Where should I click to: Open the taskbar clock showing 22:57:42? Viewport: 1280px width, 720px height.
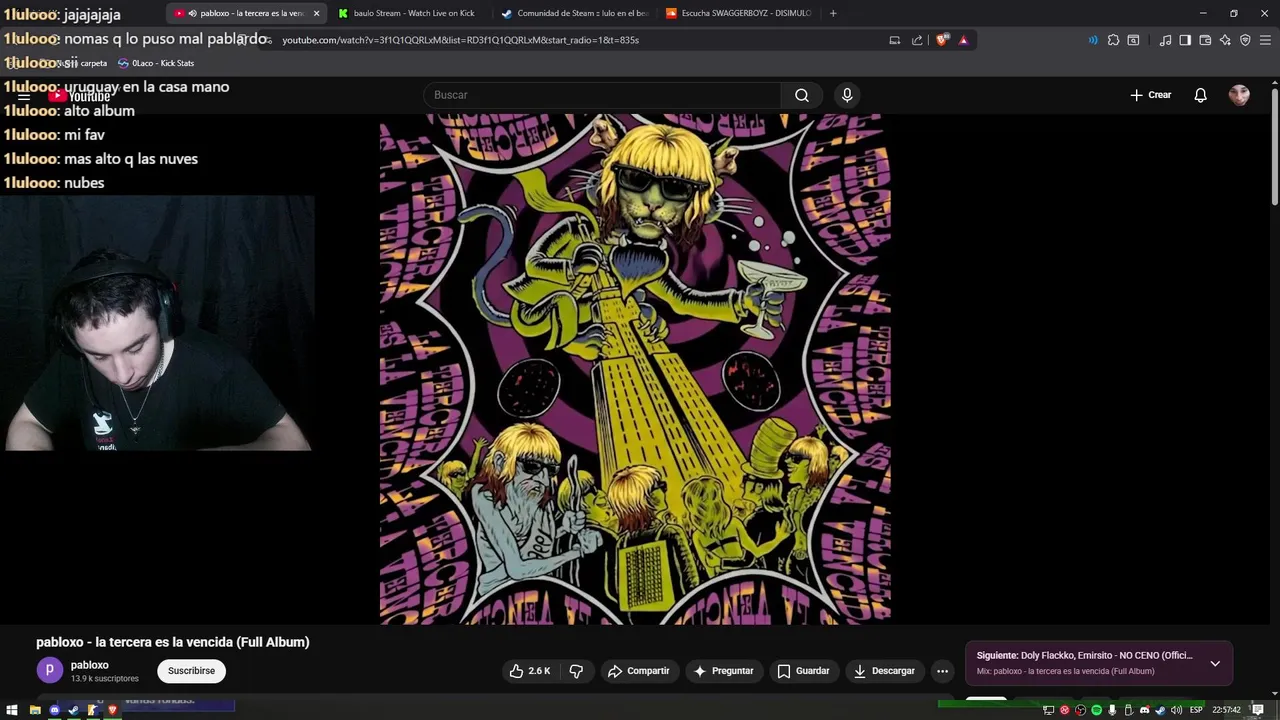tap(1227, 710)
